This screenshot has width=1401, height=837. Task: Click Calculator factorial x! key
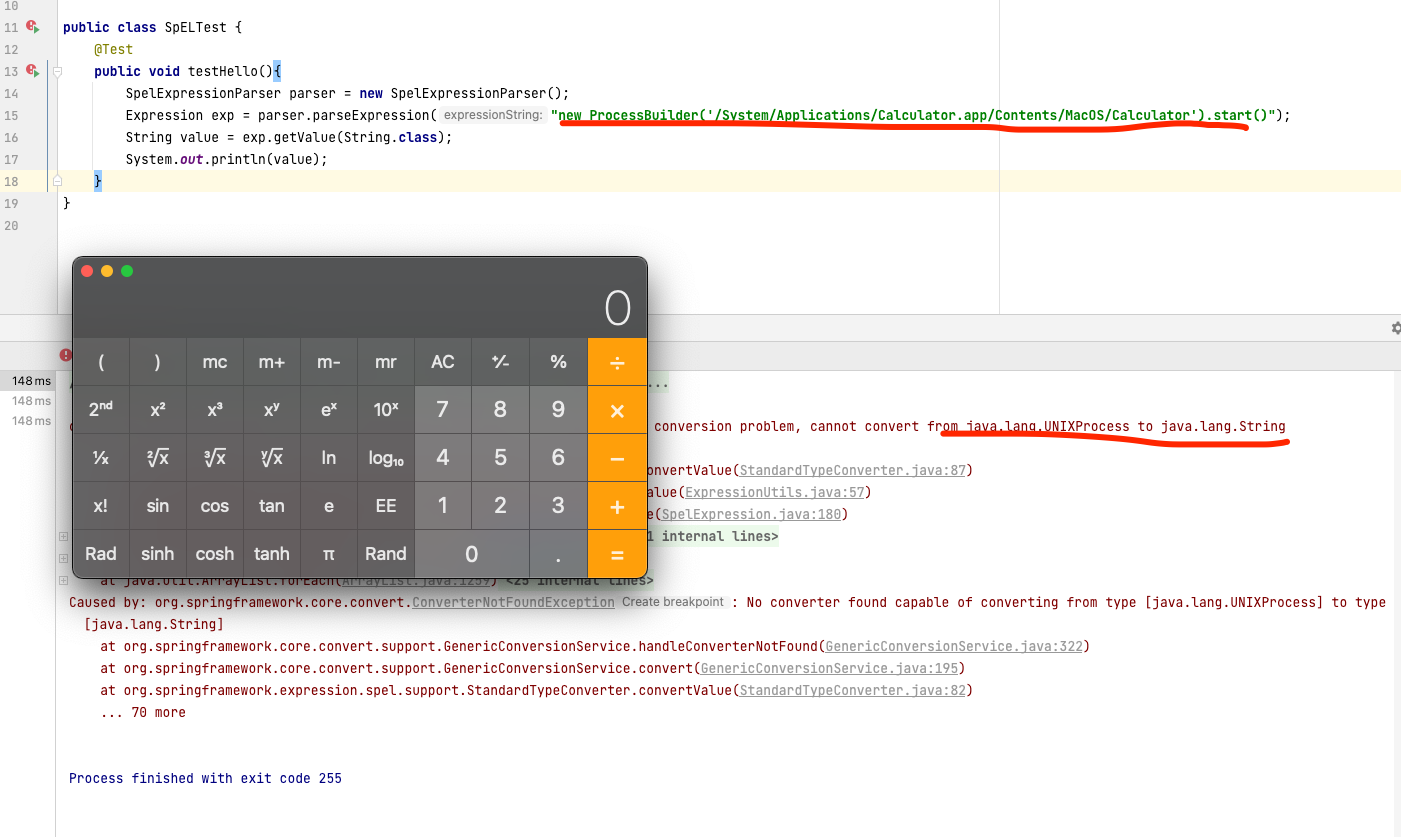pos(101,506)
